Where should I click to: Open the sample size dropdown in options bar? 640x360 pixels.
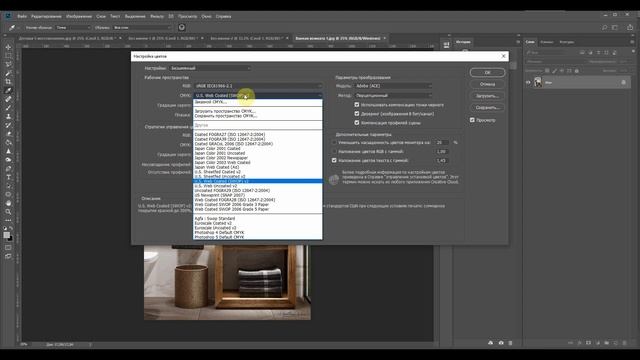[x=73, y=27]
